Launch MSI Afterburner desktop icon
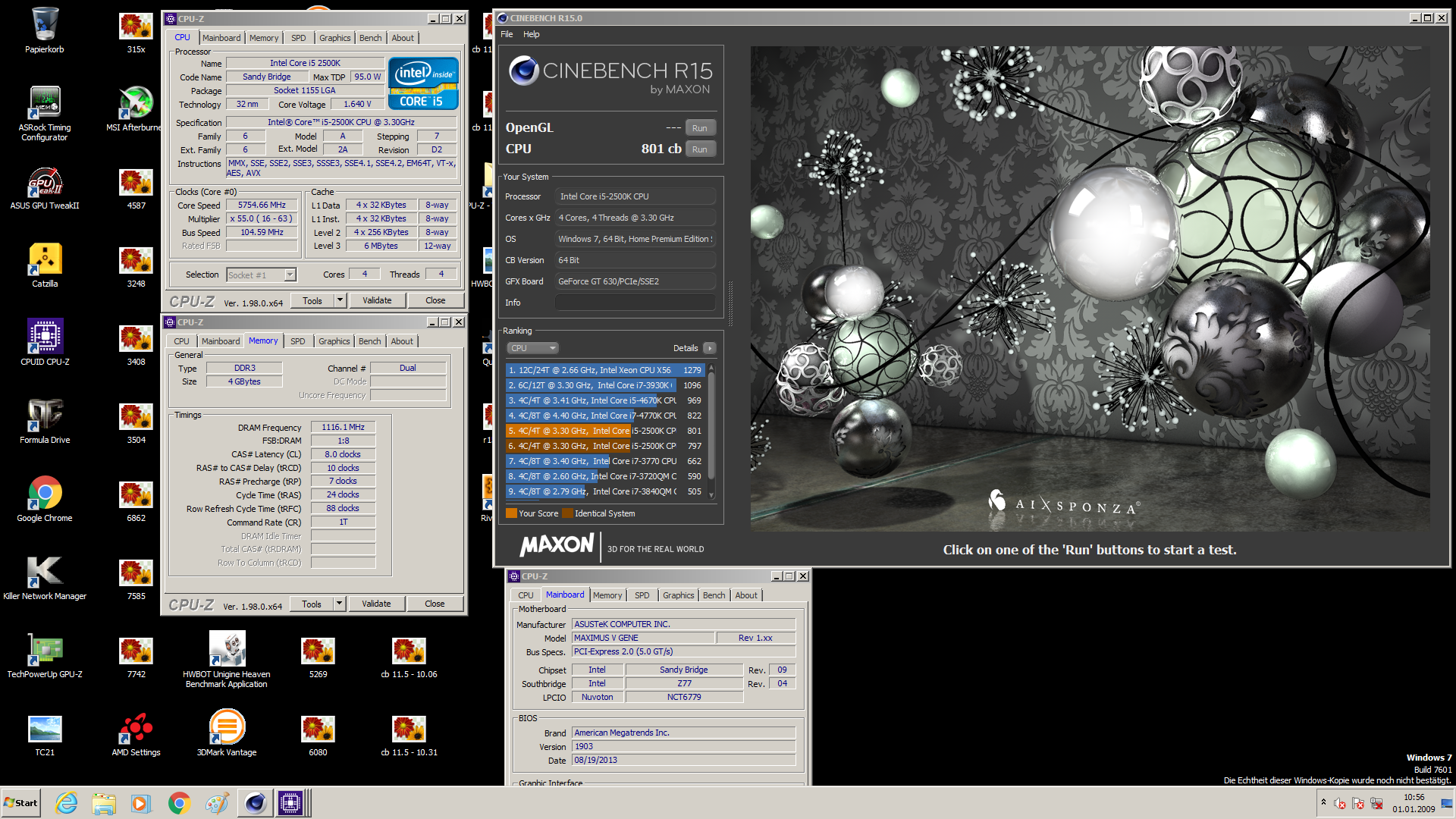Image resolution: width=1456 pixels, height=819 pixels. 136,108
